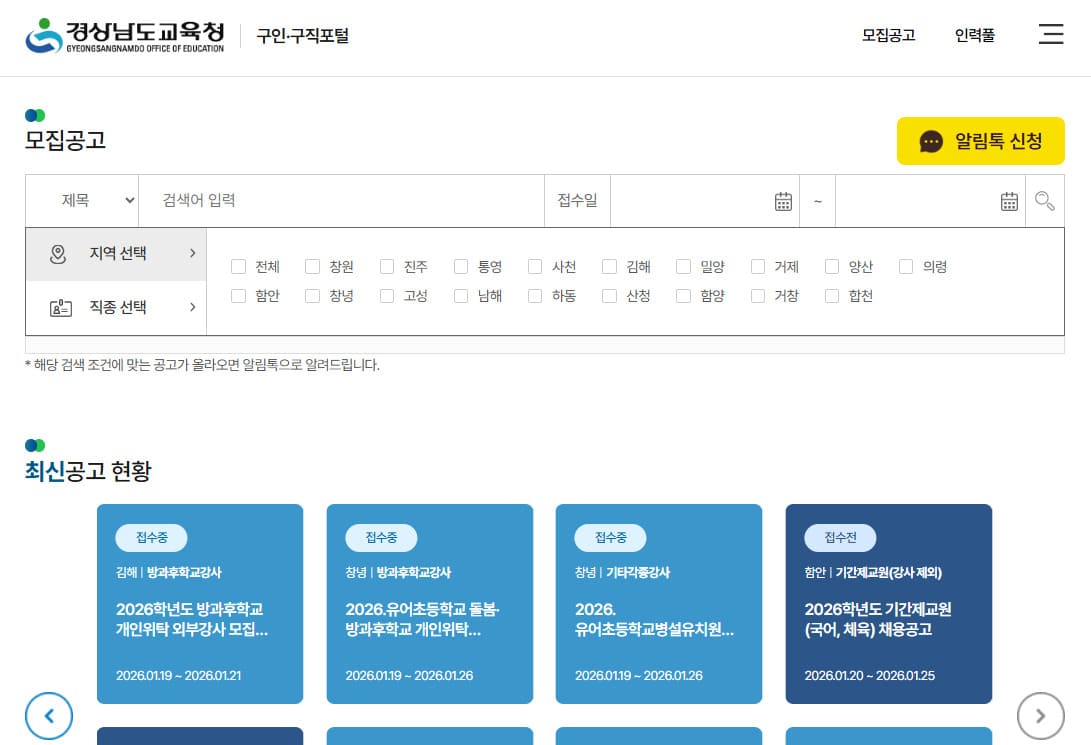Tick the 거제 checkbox

point(758,266)
